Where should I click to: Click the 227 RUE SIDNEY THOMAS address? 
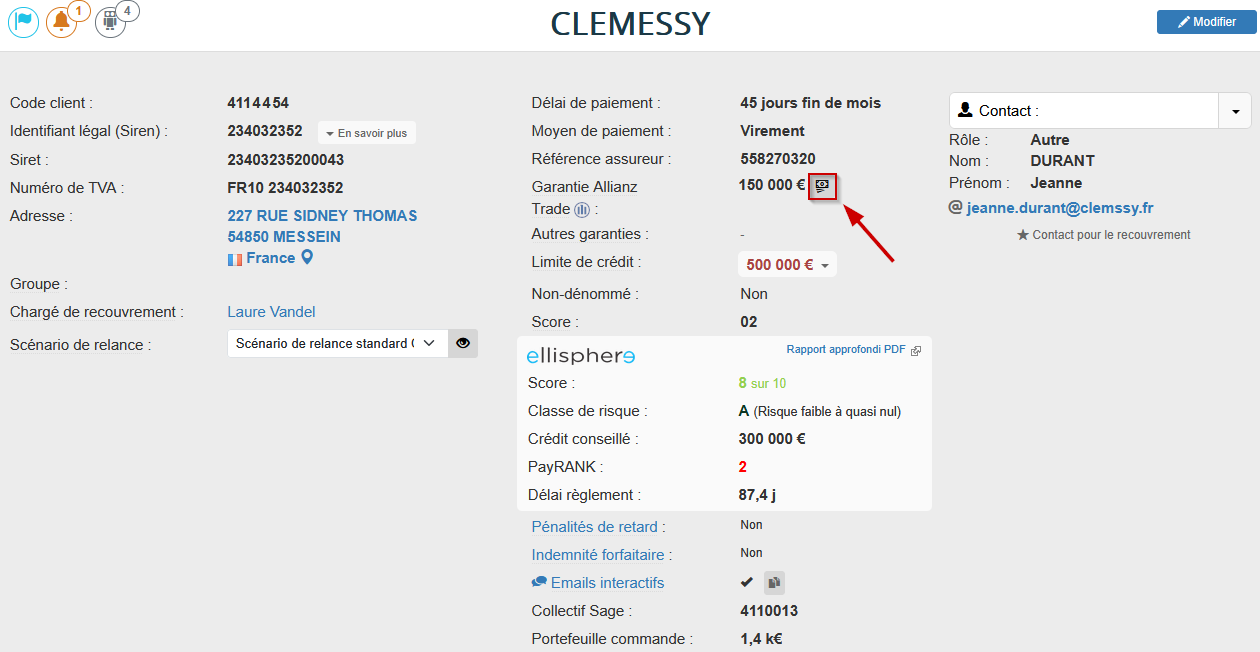click(322, 216)
